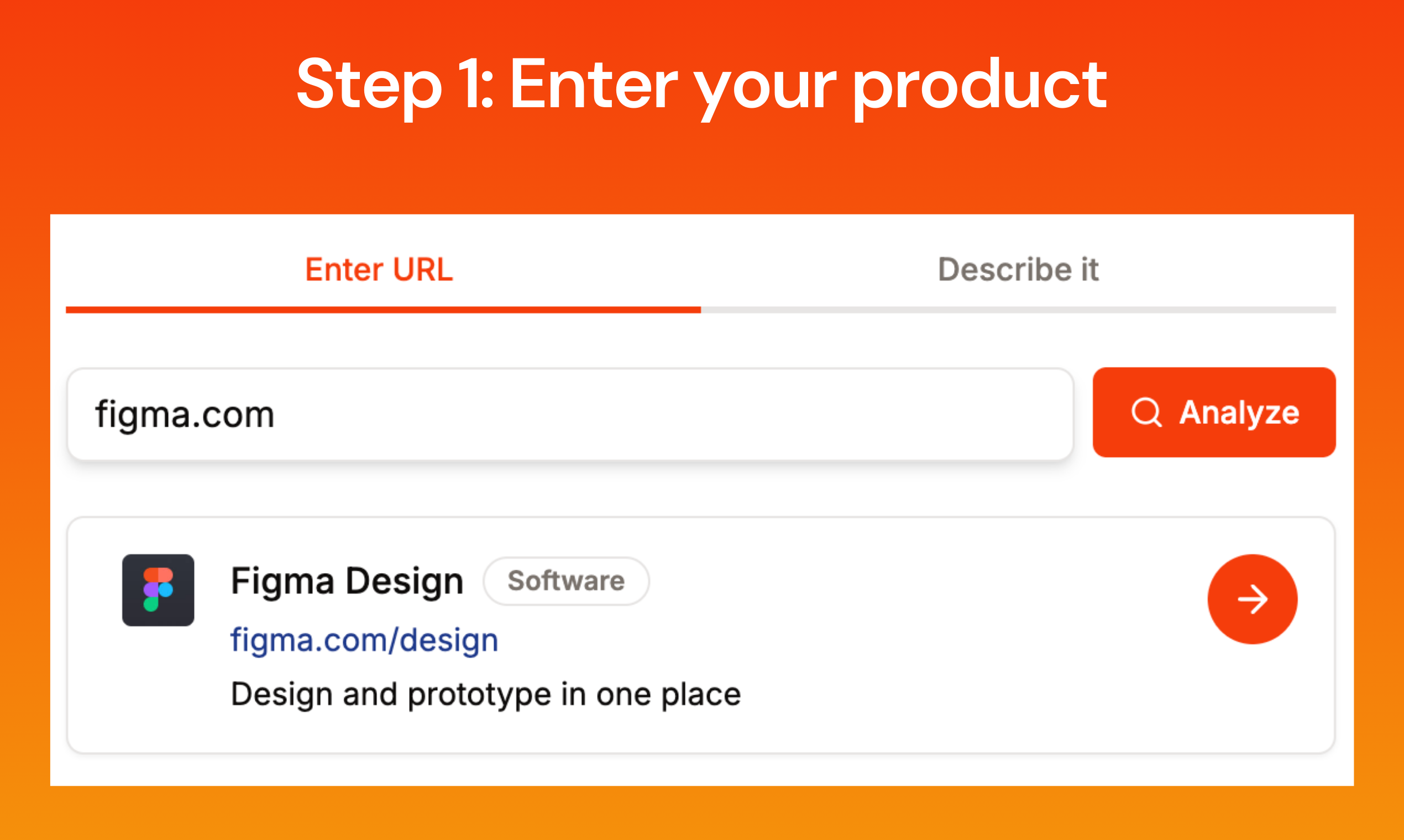Click the "Step 1: Enter your product" heading

point(701,85)
